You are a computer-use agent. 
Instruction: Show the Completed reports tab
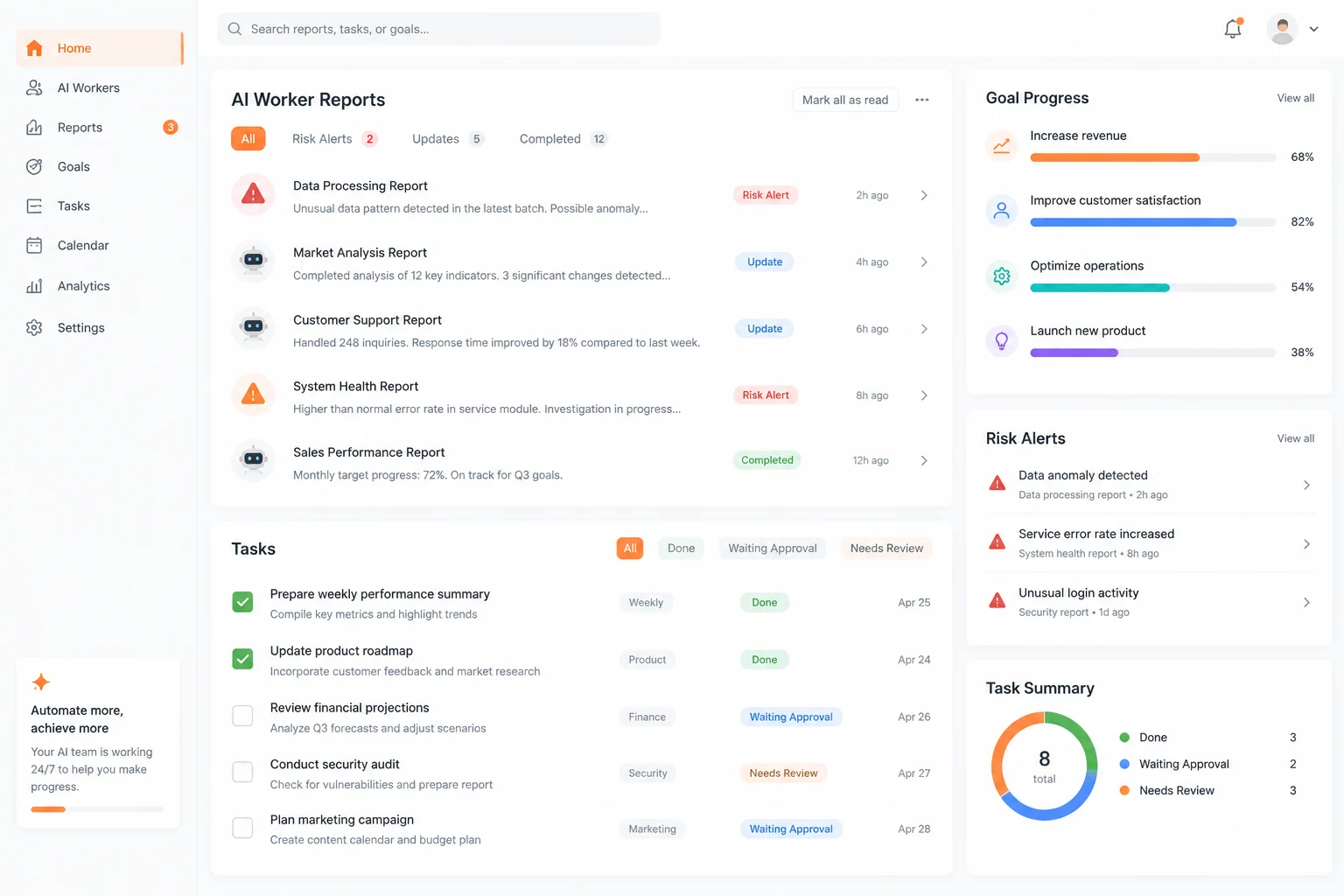(563, 139)
